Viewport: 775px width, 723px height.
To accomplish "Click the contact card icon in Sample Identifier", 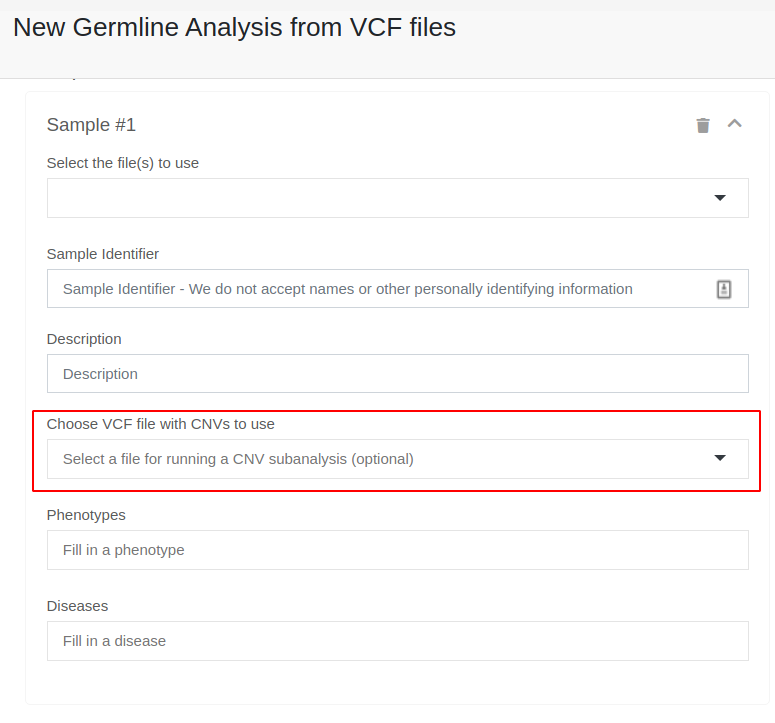I will 724,289.
